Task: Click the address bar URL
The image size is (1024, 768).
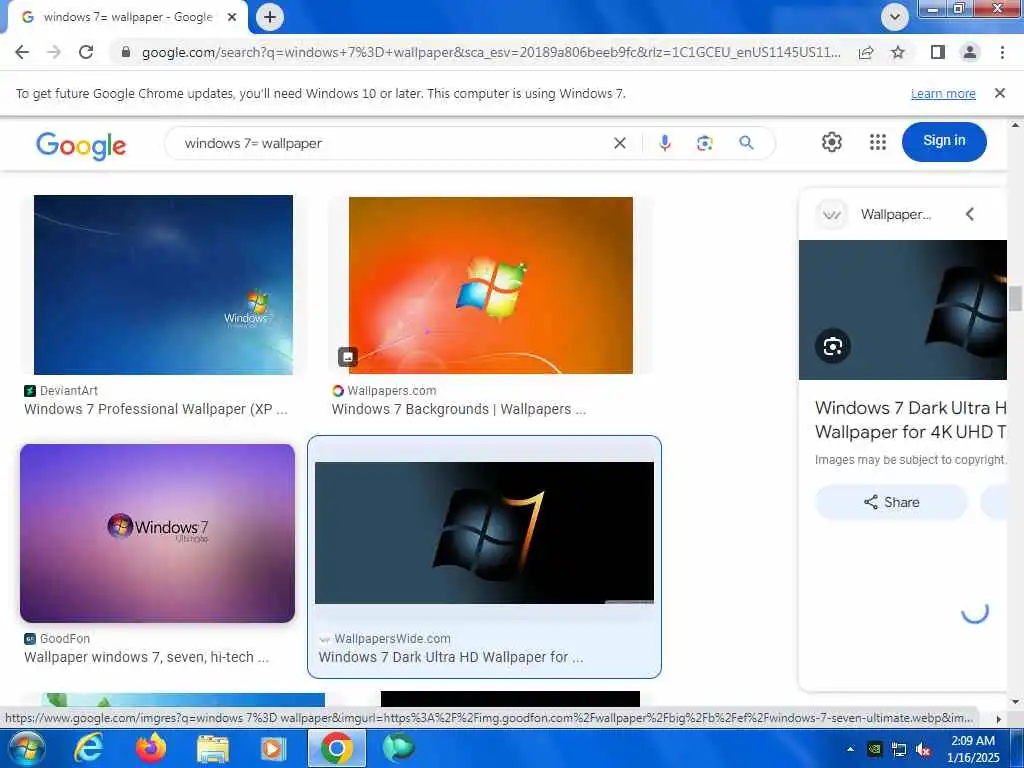Action: pos(491,52)
